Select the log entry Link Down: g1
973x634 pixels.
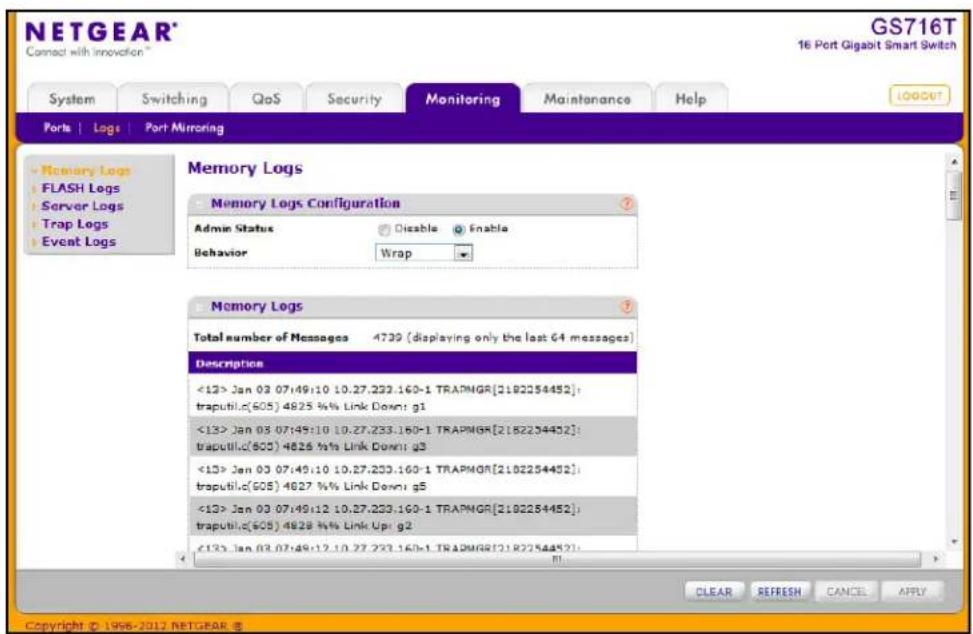click(x=413, y=398)
